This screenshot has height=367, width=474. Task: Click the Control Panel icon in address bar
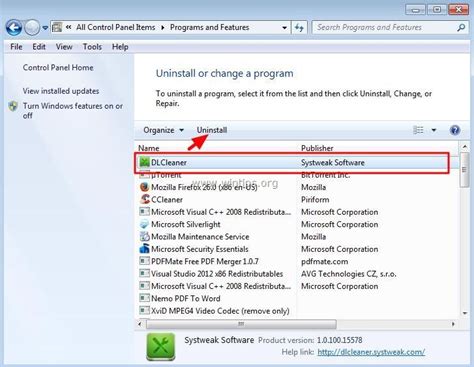(x=57, y=27)
